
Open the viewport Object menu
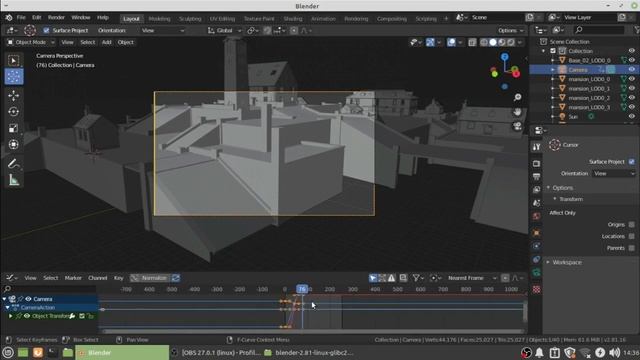click(125, 42)
